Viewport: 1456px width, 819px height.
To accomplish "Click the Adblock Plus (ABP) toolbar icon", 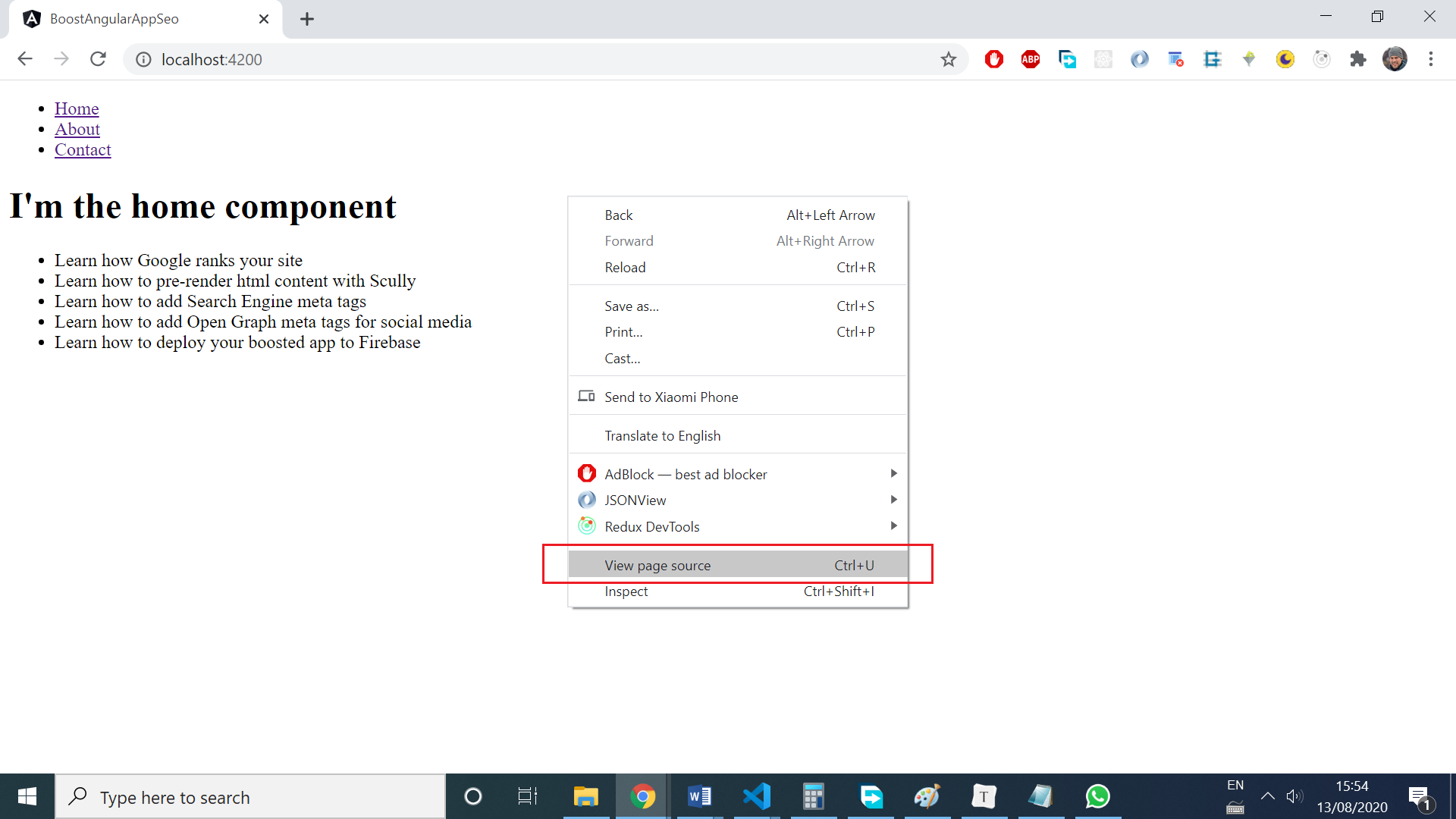I will [x=1031, y=59].
